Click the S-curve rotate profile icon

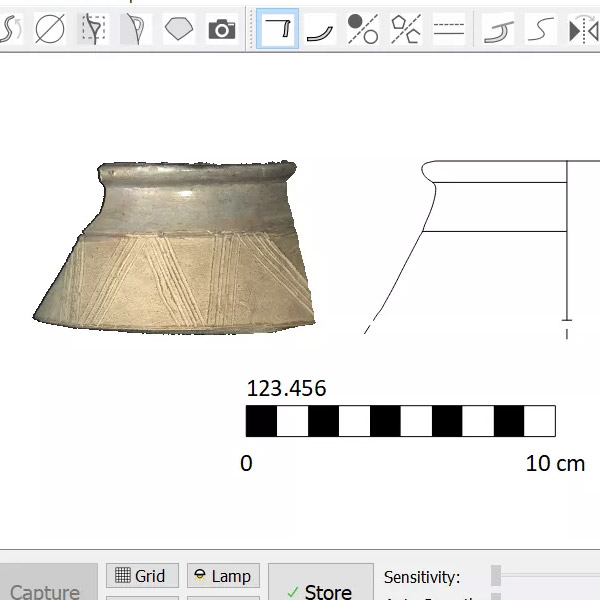click(11, 29)
